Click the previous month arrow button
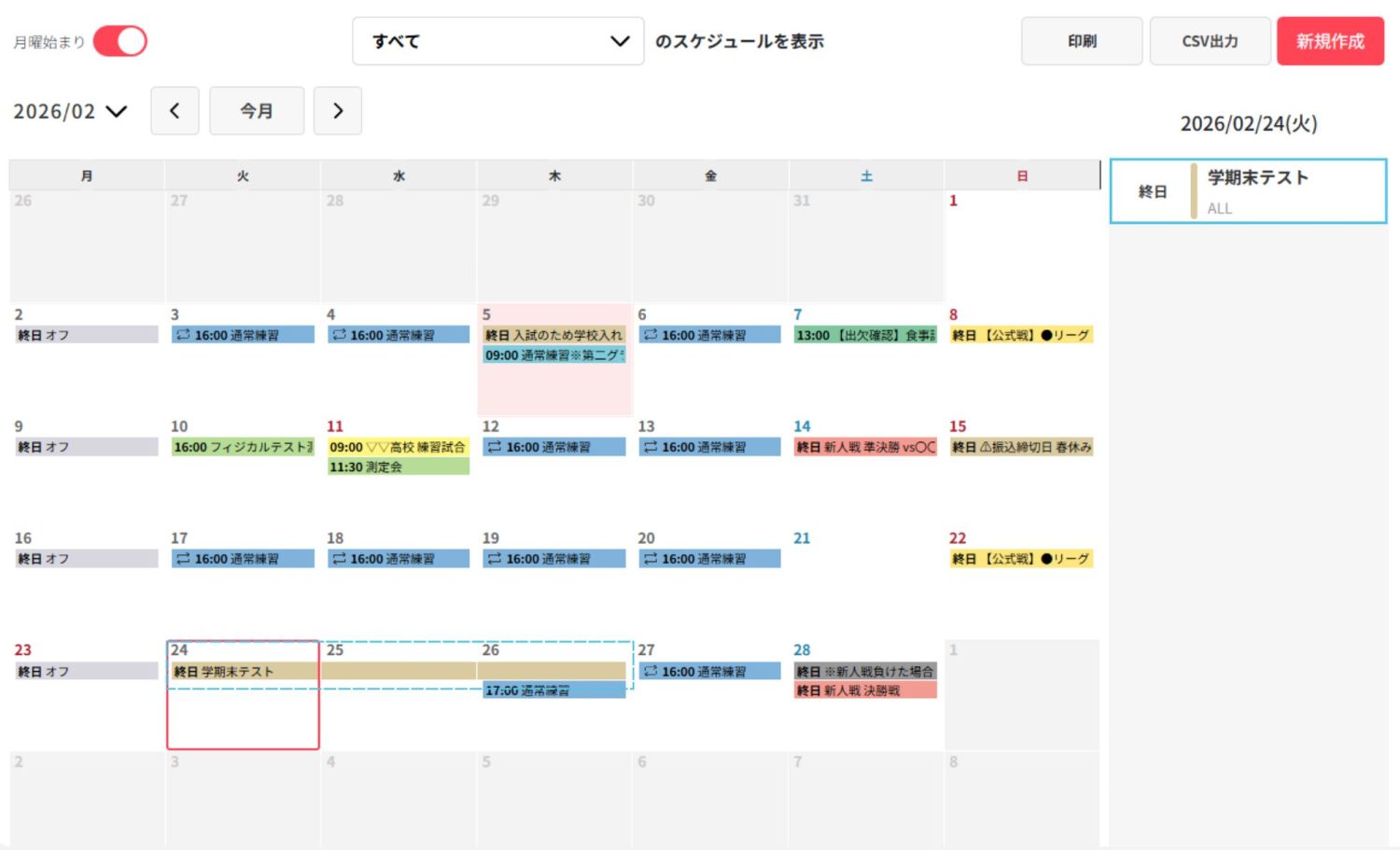The width and height of the screenshot is (1400, 850). pos(175,111)
